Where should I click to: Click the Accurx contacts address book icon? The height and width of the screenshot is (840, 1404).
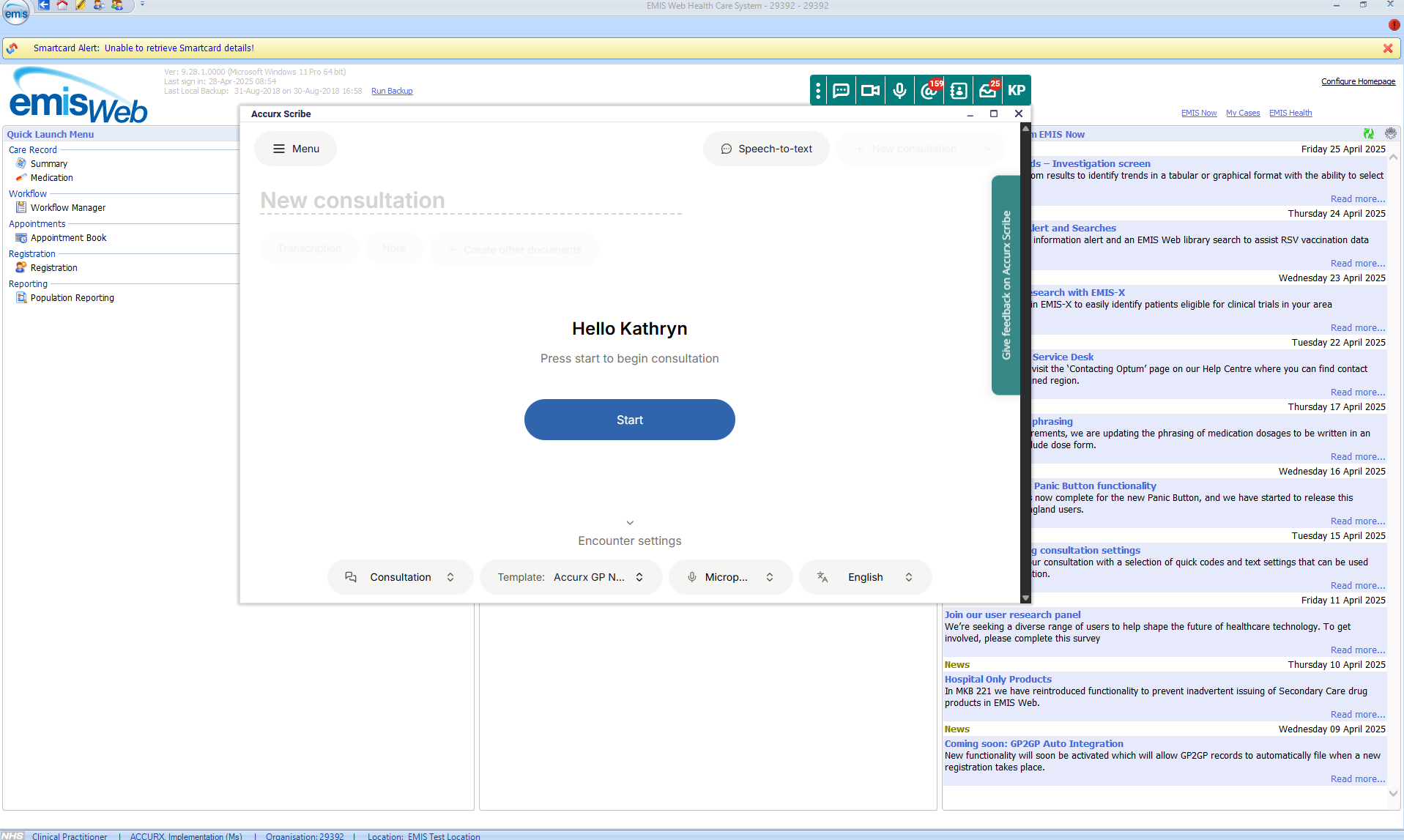pyautogui.click(x=958, y=91)
